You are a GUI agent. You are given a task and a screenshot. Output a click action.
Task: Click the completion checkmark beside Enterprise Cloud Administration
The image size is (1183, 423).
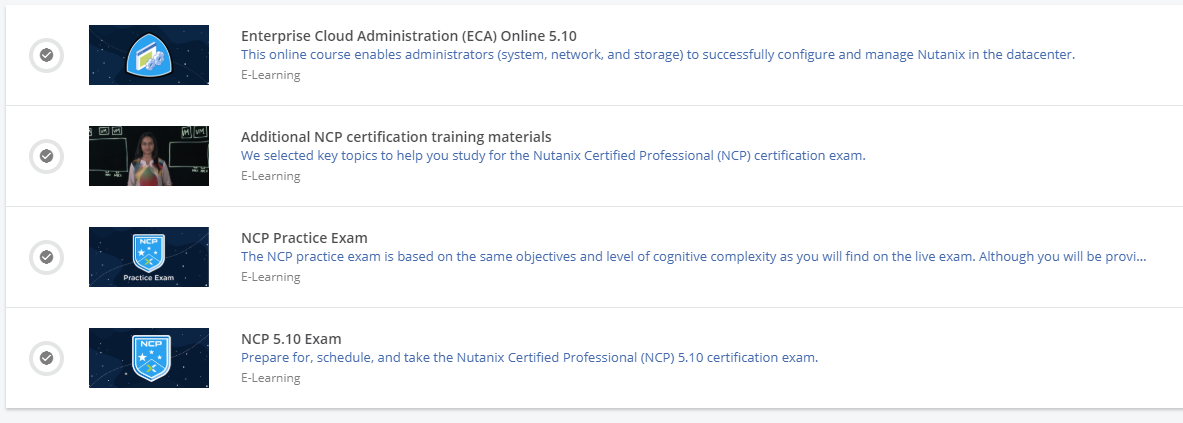(46, 55)
